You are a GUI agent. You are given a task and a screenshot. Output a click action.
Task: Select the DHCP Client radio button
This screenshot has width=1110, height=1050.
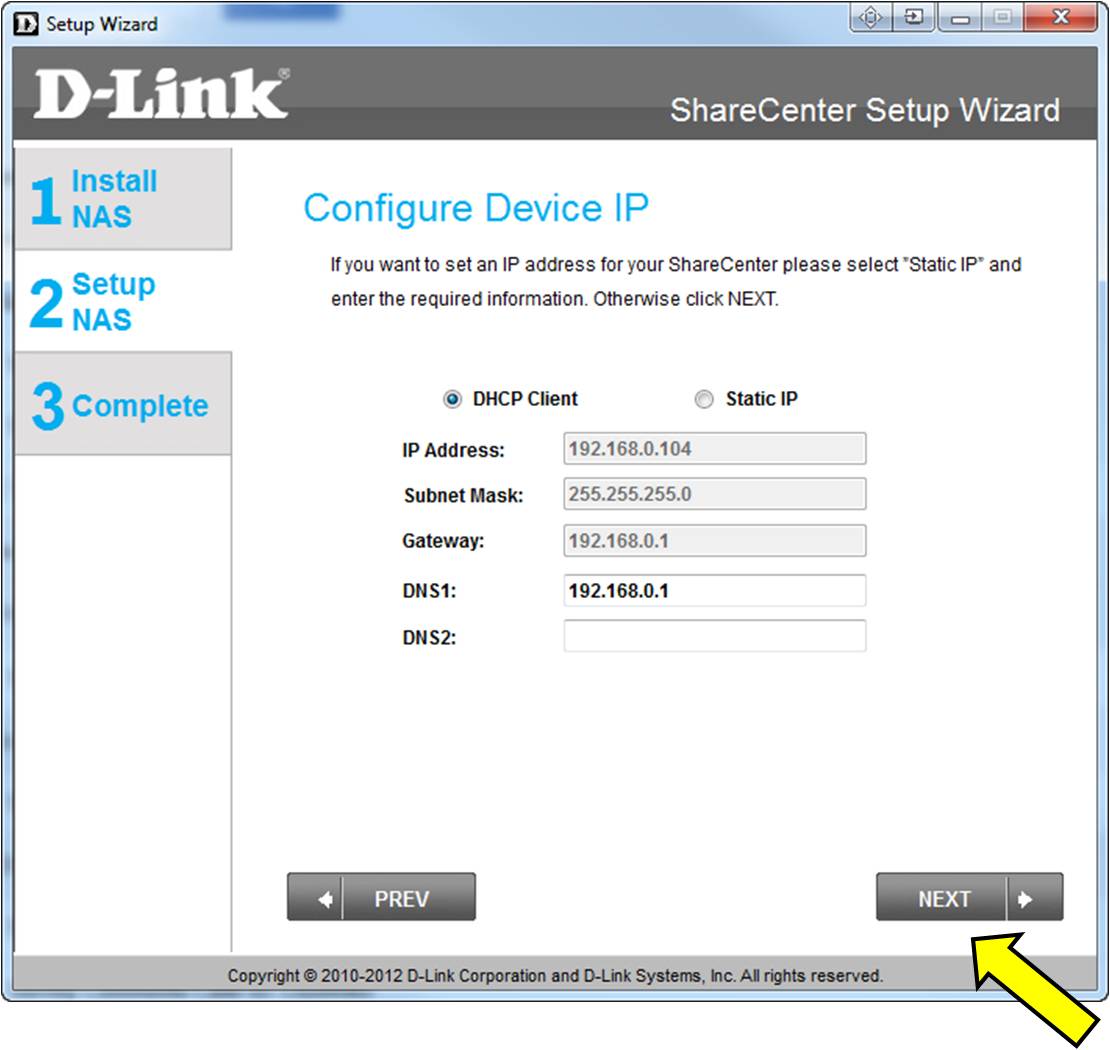coord(452,399)
